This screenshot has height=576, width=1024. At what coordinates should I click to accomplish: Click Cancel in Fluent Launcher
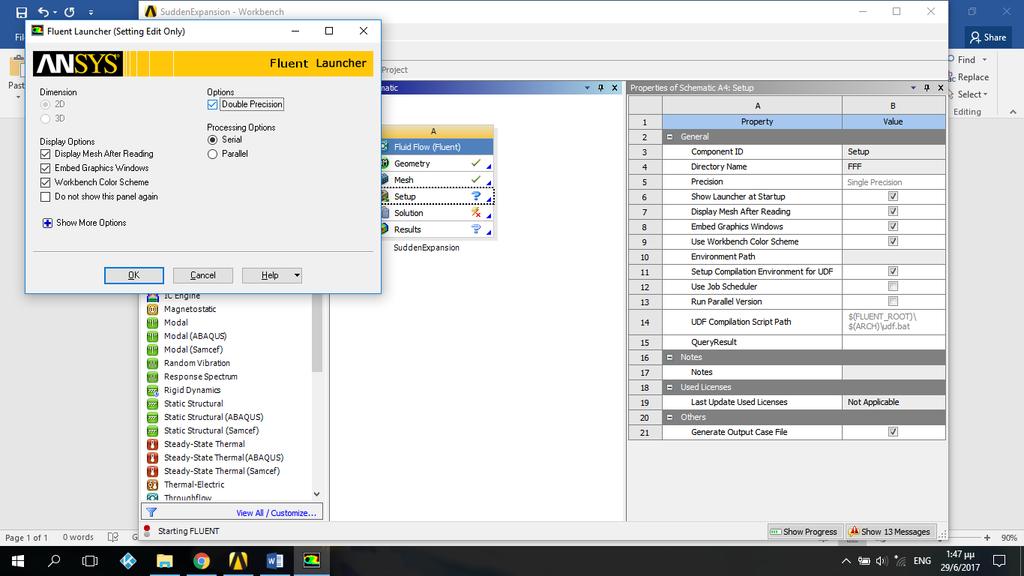[202, 276]
